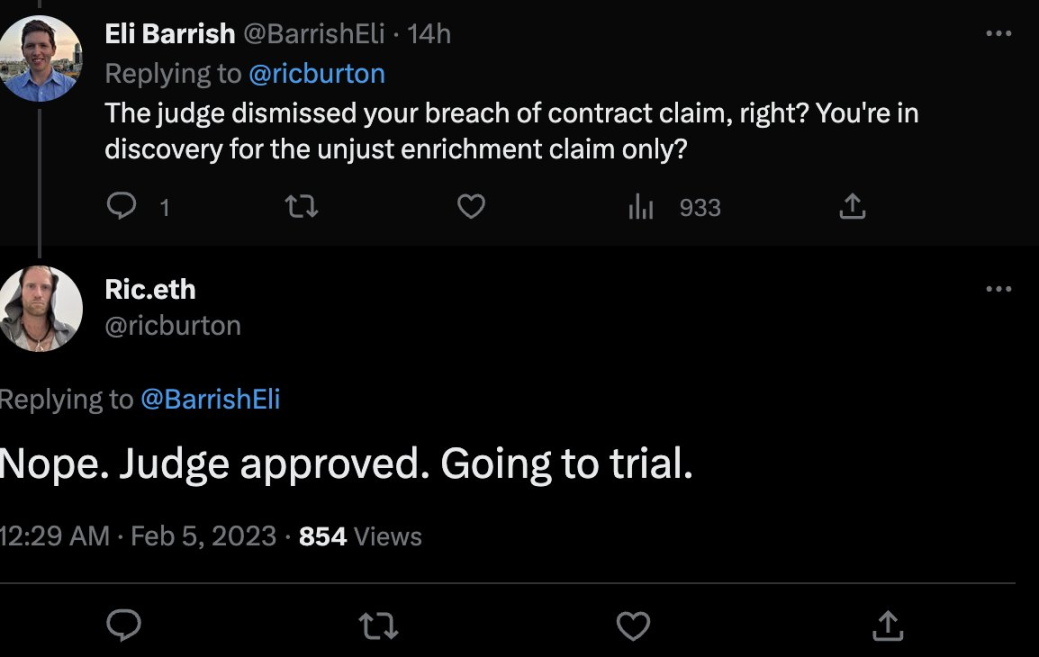Click the 854 Views count
Image resolution: width=1039 pixels, height=657 pixels.
click(360, 536)
